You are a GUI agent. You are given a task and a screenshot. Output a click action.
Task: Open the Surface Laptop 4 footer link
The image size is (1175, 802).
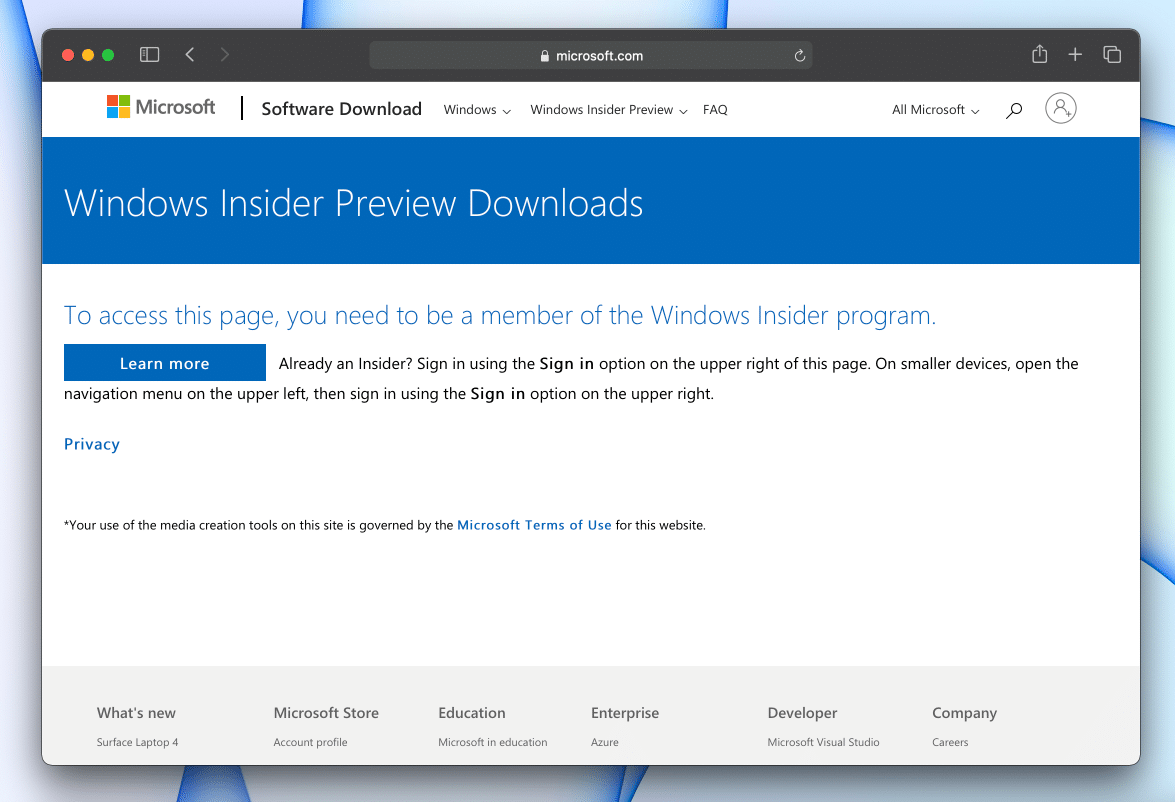(x=137, y=742)
